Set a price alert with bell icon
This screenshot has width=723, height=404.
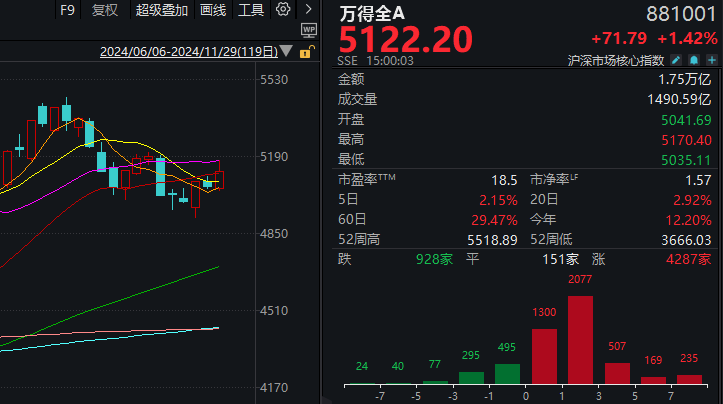tap(694, 60)
